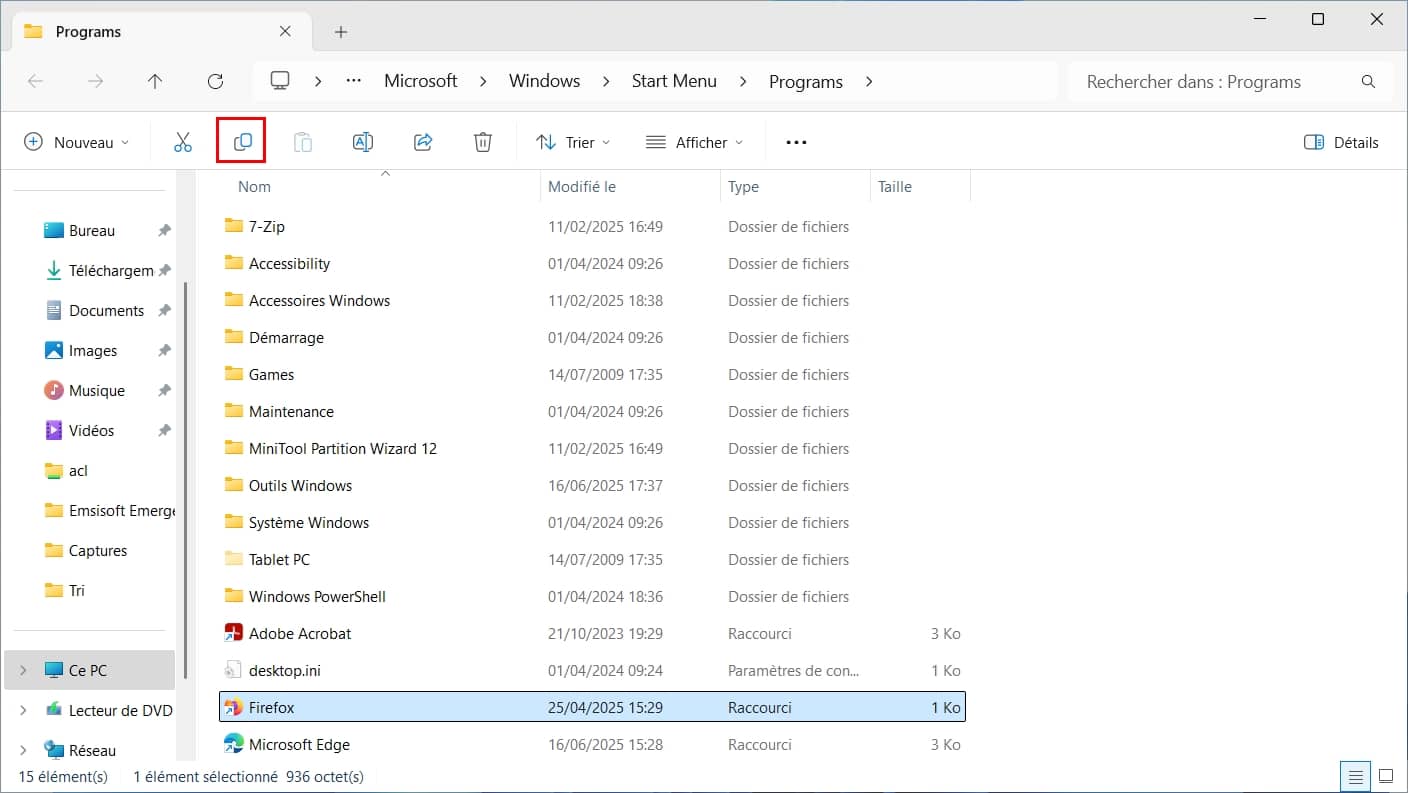Open the Trier sort dropdown
The image size is (1408, 793).
[x=573, y=142]
